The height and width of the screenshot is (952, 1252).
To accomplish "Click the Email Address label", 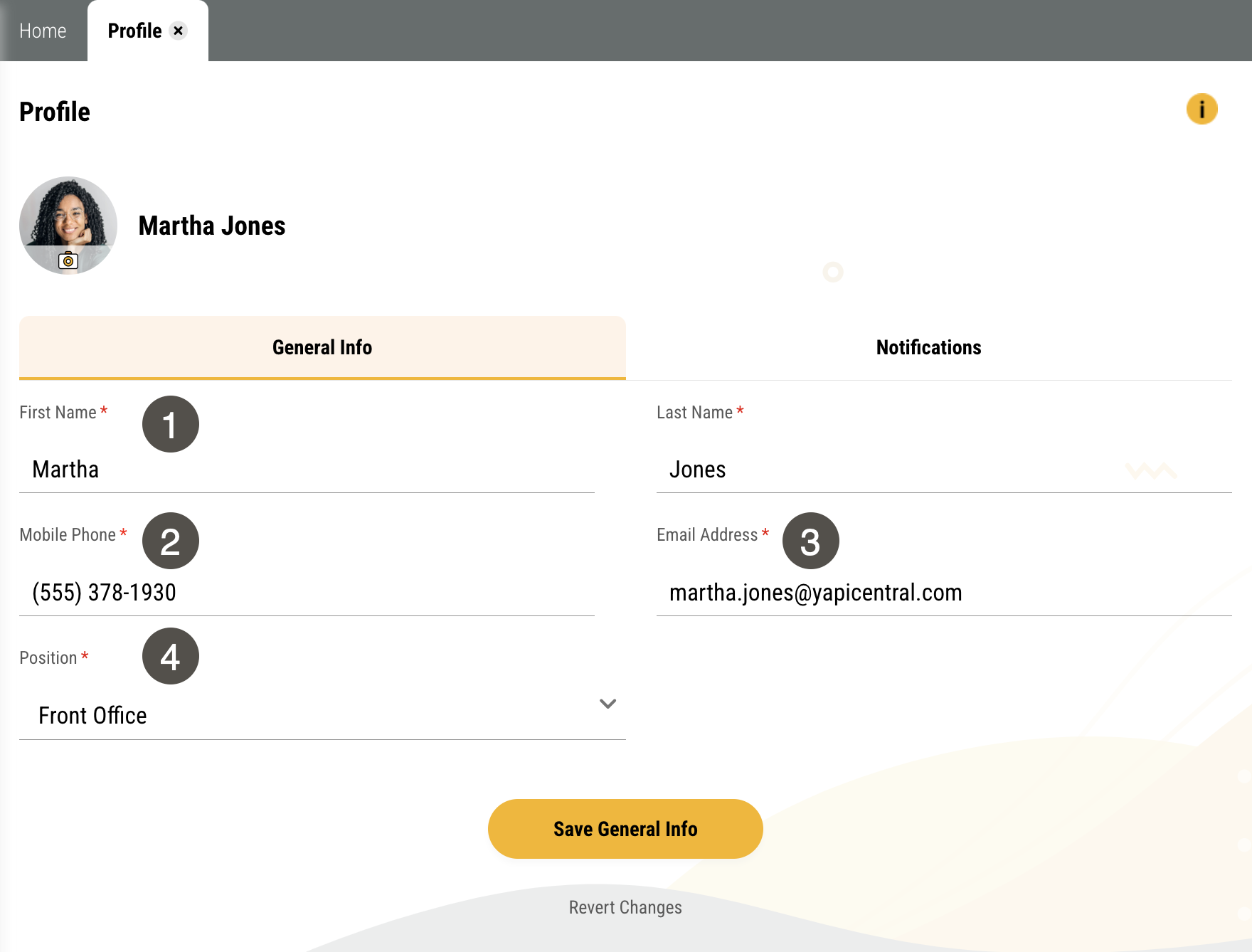I will pyautogui.click(x=707, y=535).
